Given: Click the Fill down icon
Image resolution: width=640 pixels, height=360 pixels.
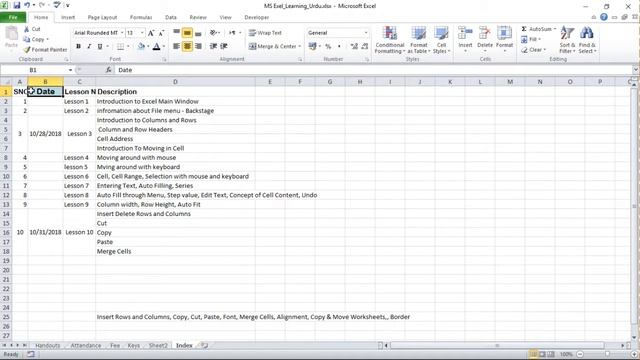Looking at the screenshot, I should 524,39.
